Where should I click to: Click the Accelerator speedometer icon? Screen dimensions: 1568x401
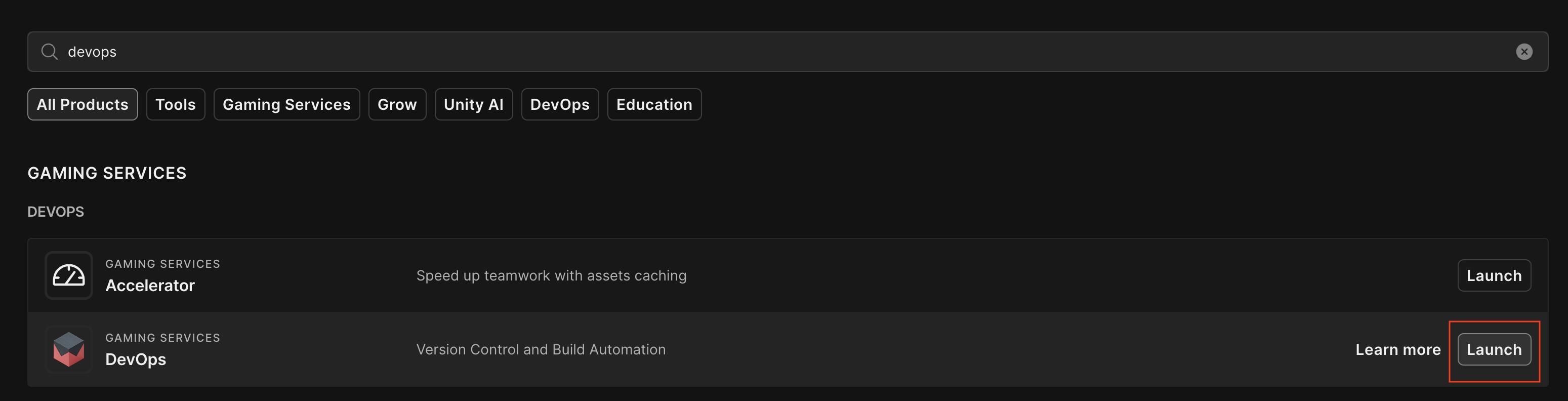pyautogui.click(x=69, y=275)
